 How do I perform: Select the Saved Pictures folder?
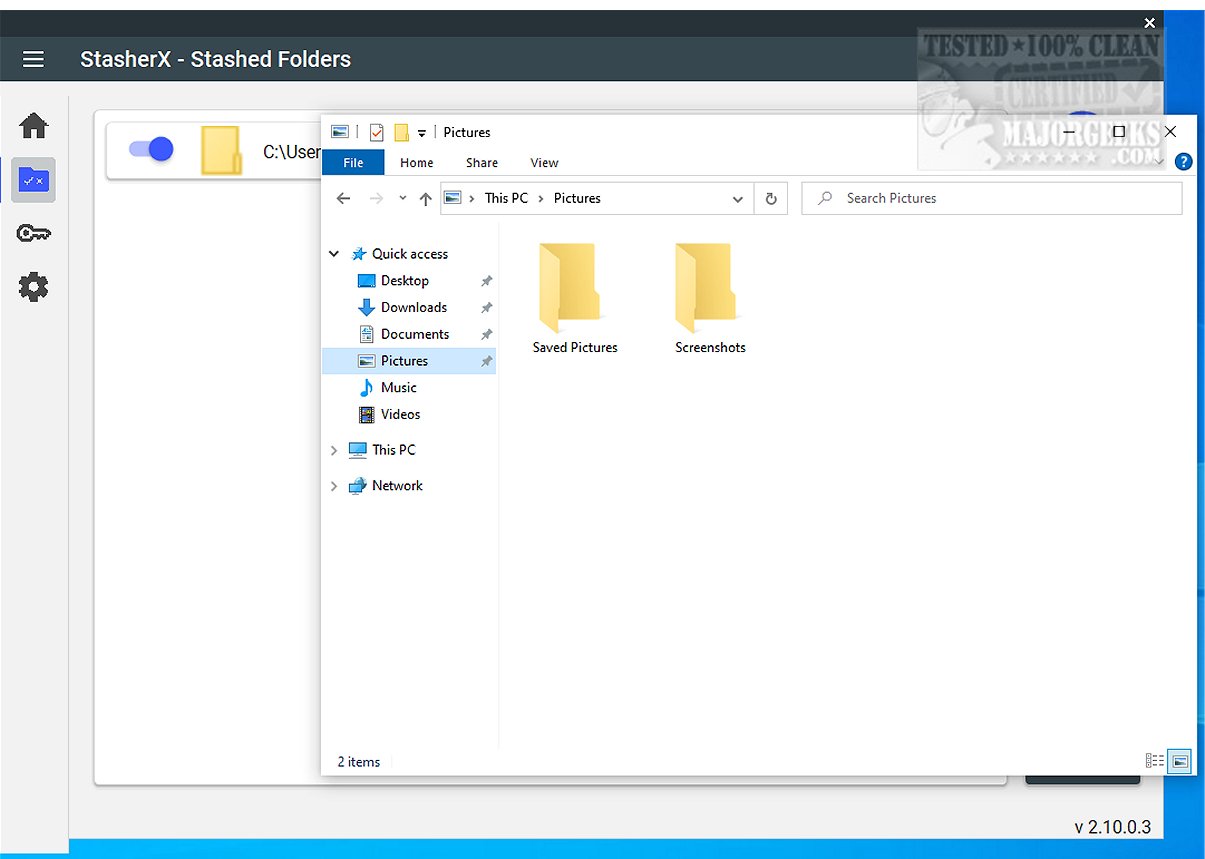tap(575, 299)
